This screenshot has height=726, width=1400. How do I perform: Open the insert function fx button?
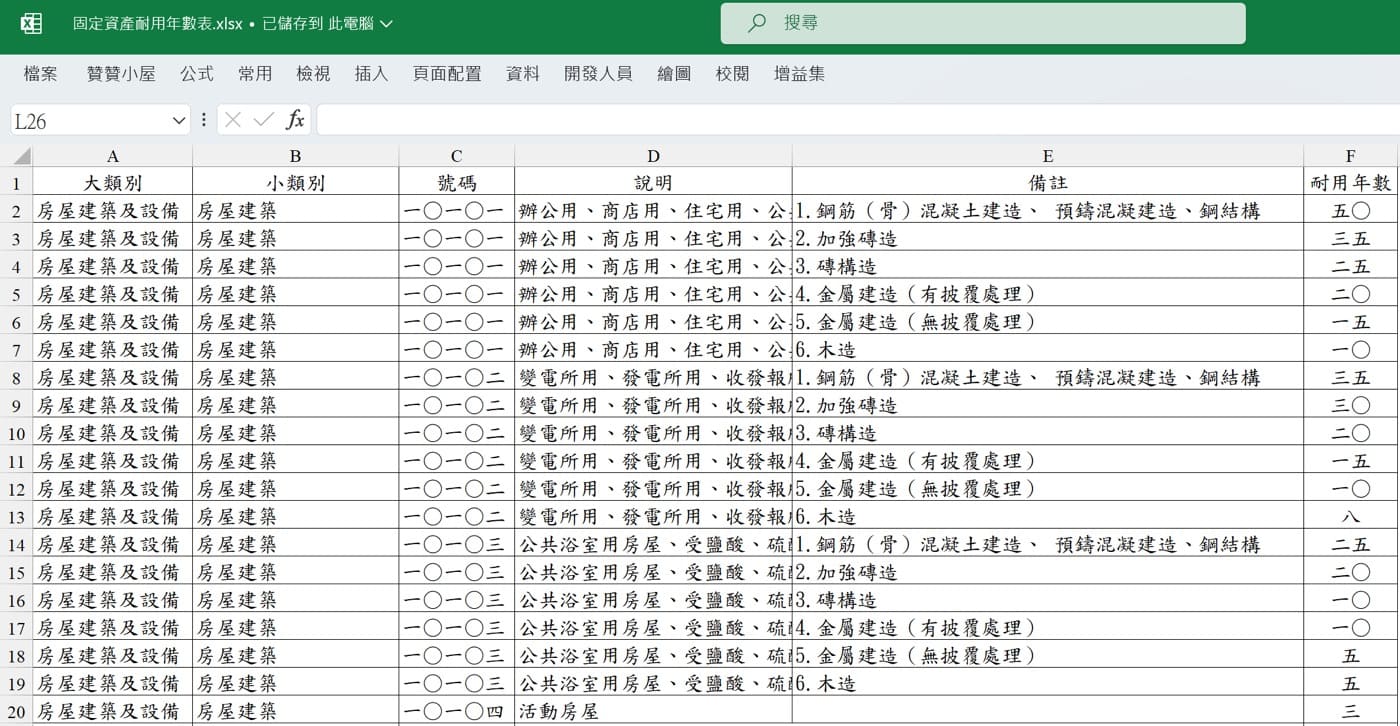tap(295, 120)
